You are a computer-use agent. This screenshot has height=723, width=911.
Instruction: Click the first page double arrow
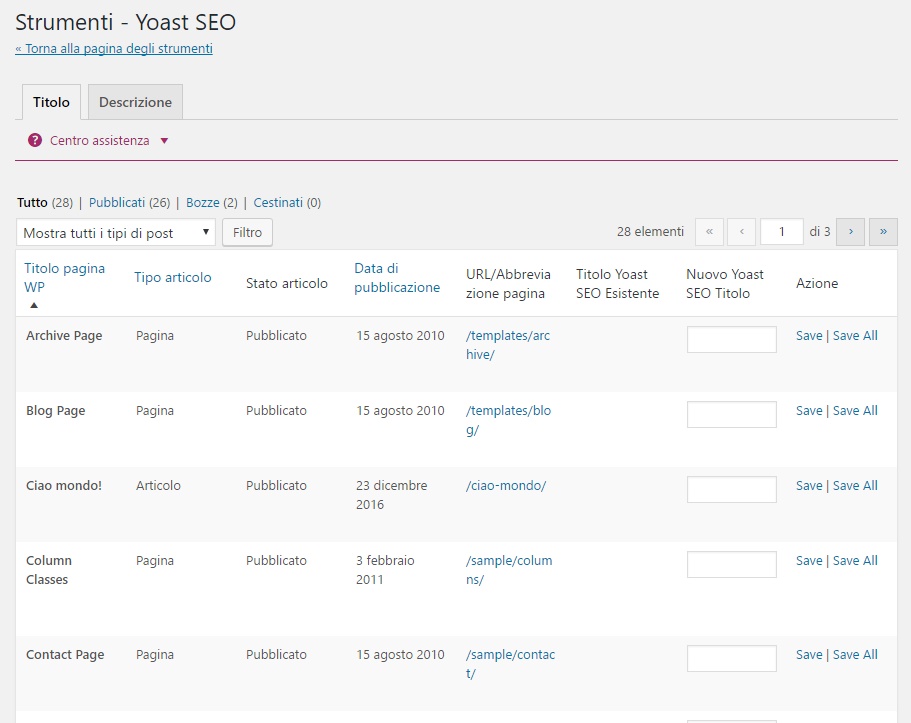[x=709, y=232]
